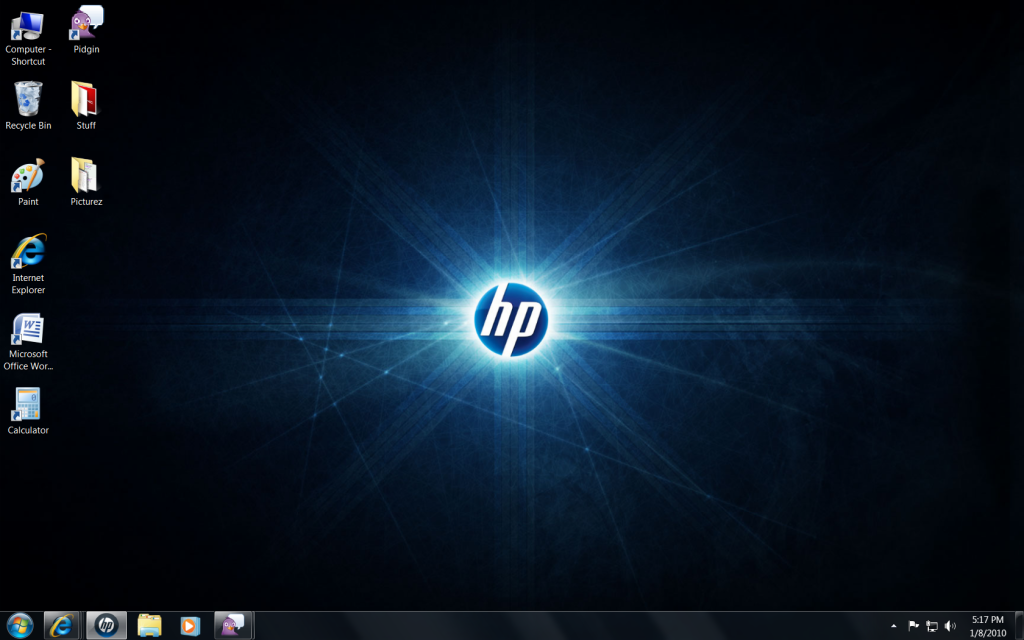Select the Computer - Shortcut desktop icon
1024x640 pixels.
click(x=27, y=38)
